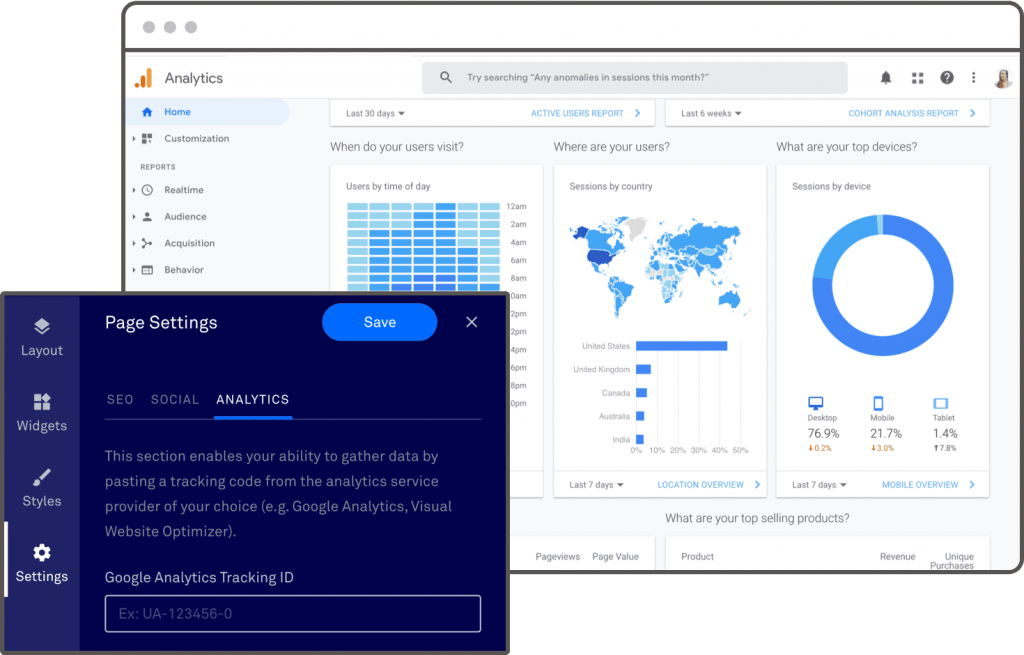This screenshot has height=655, width=1024.
Task: Open the Google apps grid icon
Action: pos(917,78)
